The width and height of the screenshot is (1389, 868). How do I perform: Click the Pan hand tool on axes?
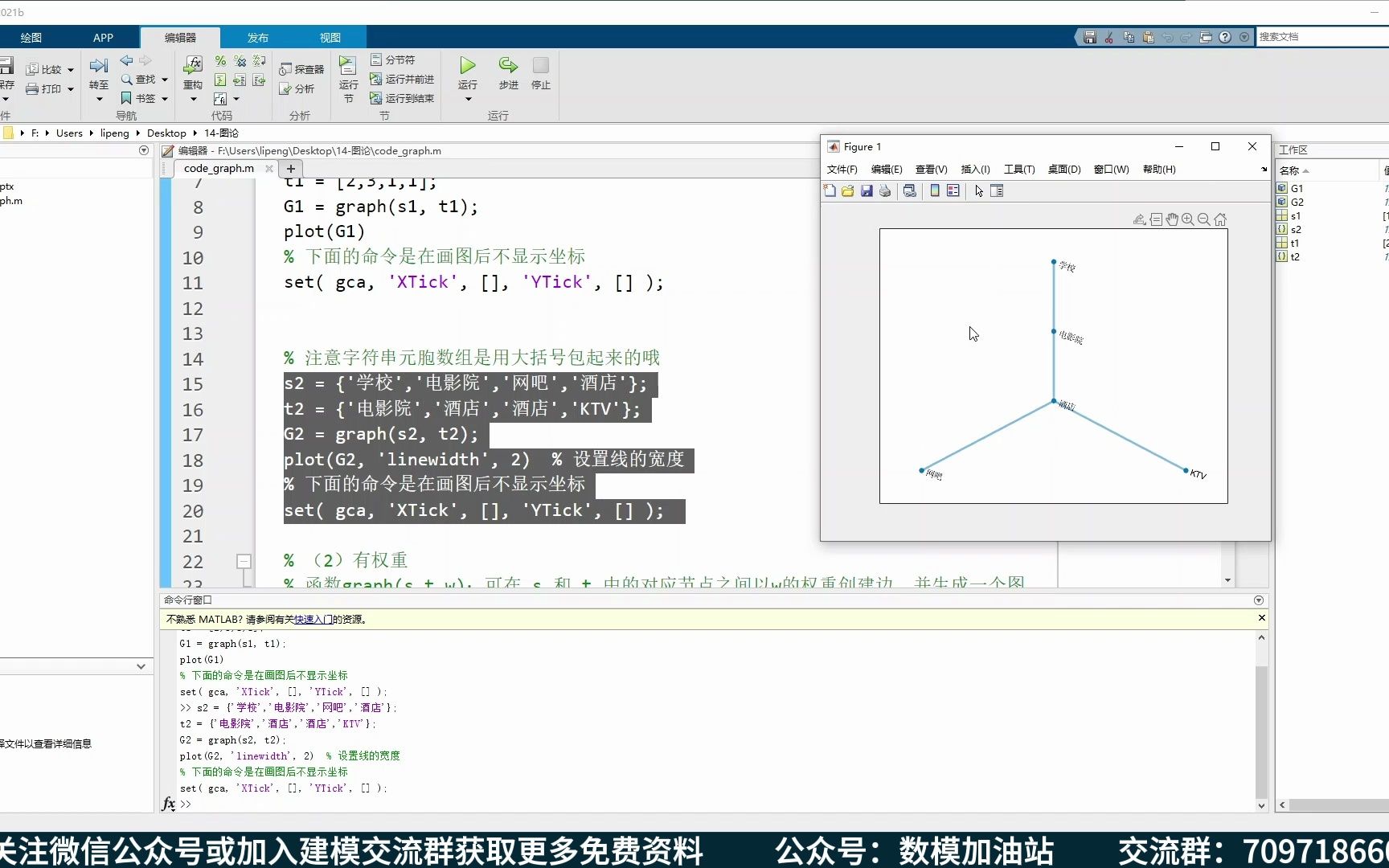coord(1172,219)
